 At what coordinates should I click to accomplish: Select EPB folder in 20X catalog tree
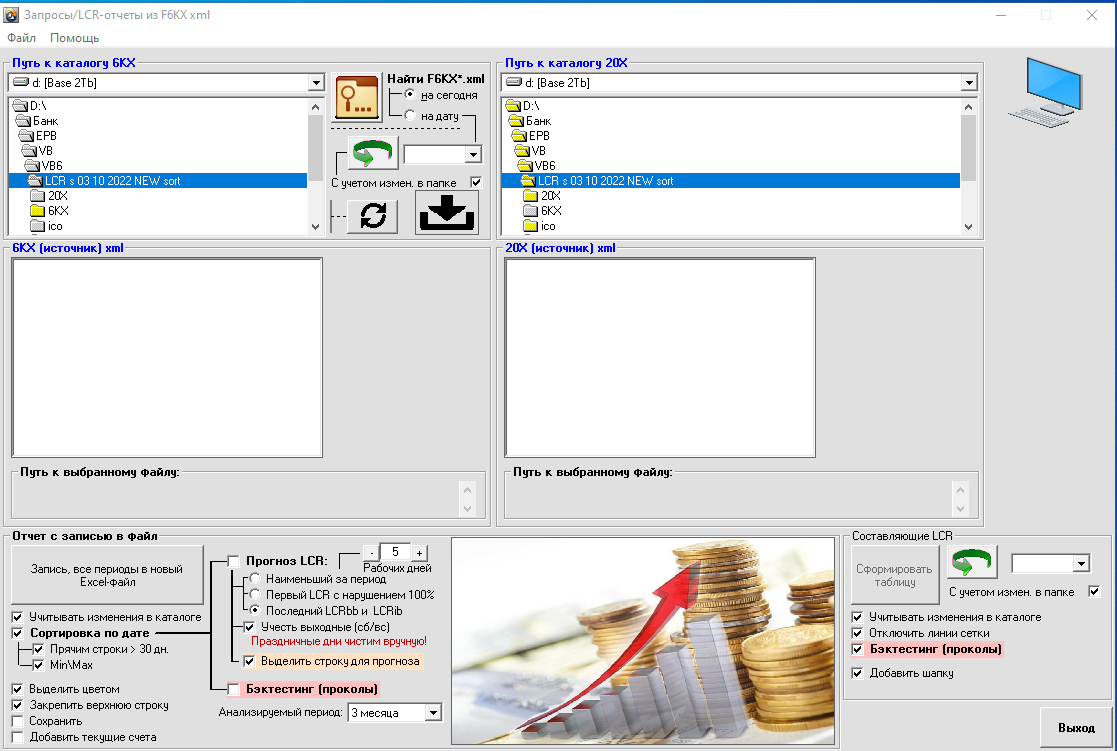pos(531,136)
